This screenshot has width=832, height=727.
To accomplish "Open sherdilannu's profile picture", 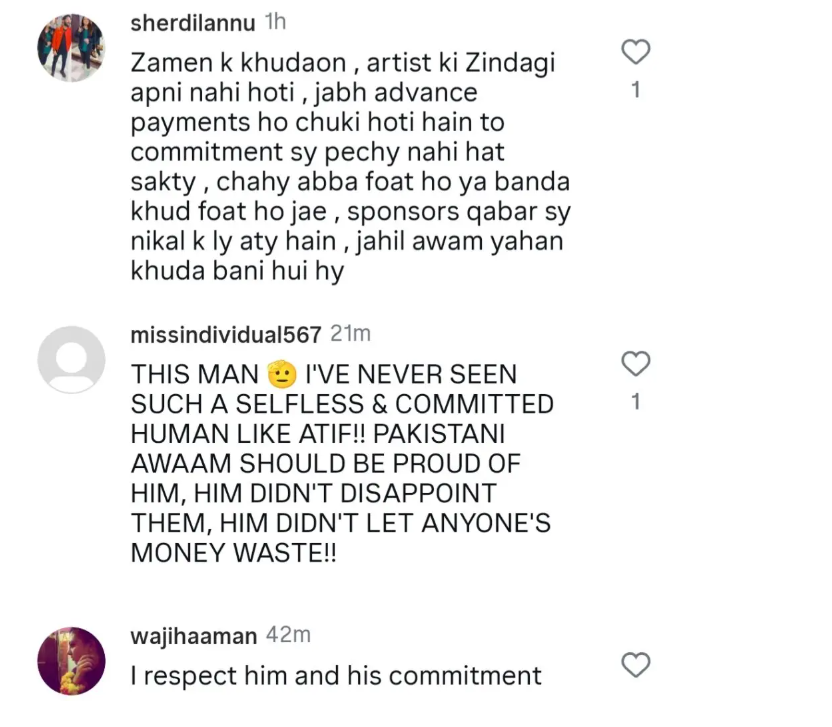I will [x=71, y=49].
